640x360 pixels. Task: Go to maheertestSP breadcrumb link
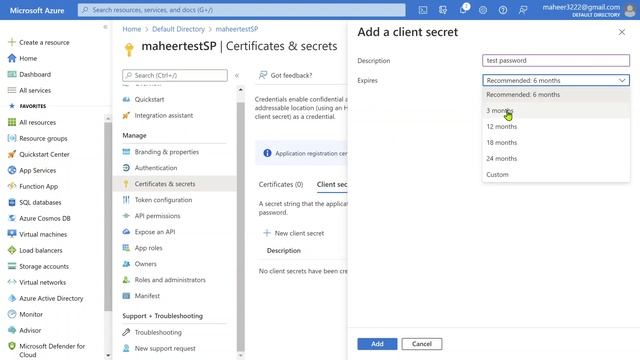pyautogui.click(x=237, y=29)
